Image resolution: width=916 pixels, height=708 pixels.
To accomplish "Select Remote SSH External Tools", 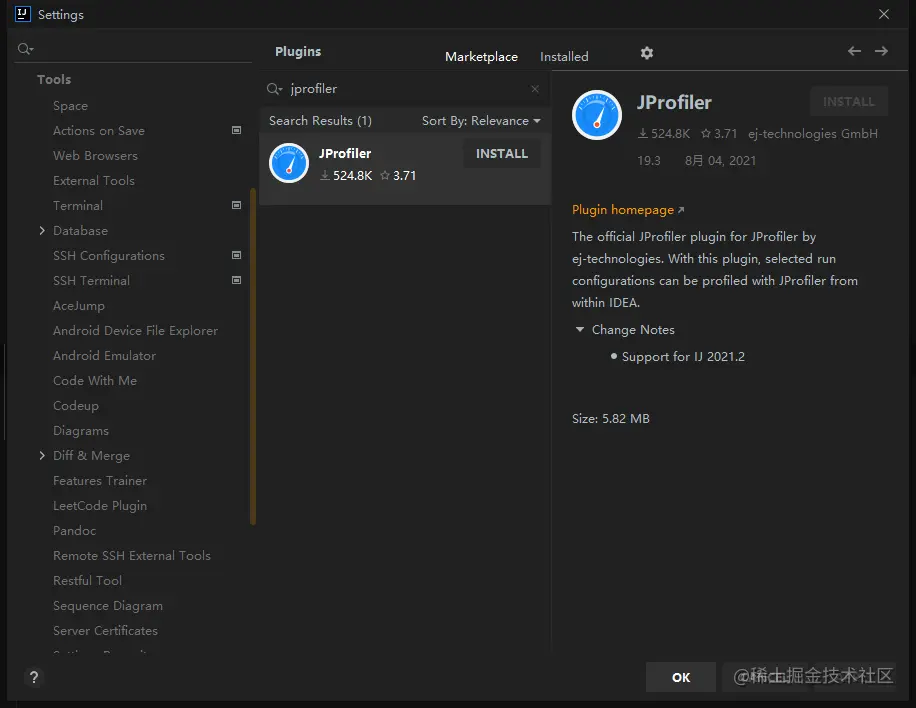I will (x=131, y=556).
